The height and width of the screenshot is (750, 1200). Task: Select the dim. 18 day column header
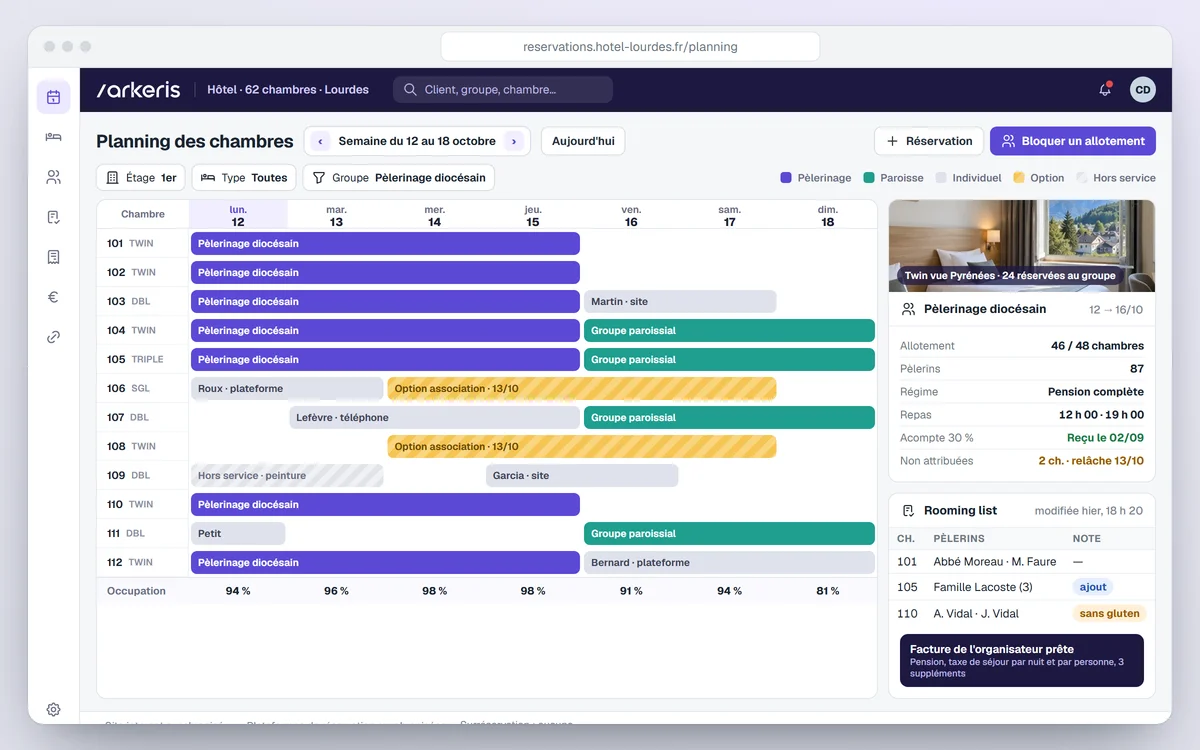click(827, 215)
